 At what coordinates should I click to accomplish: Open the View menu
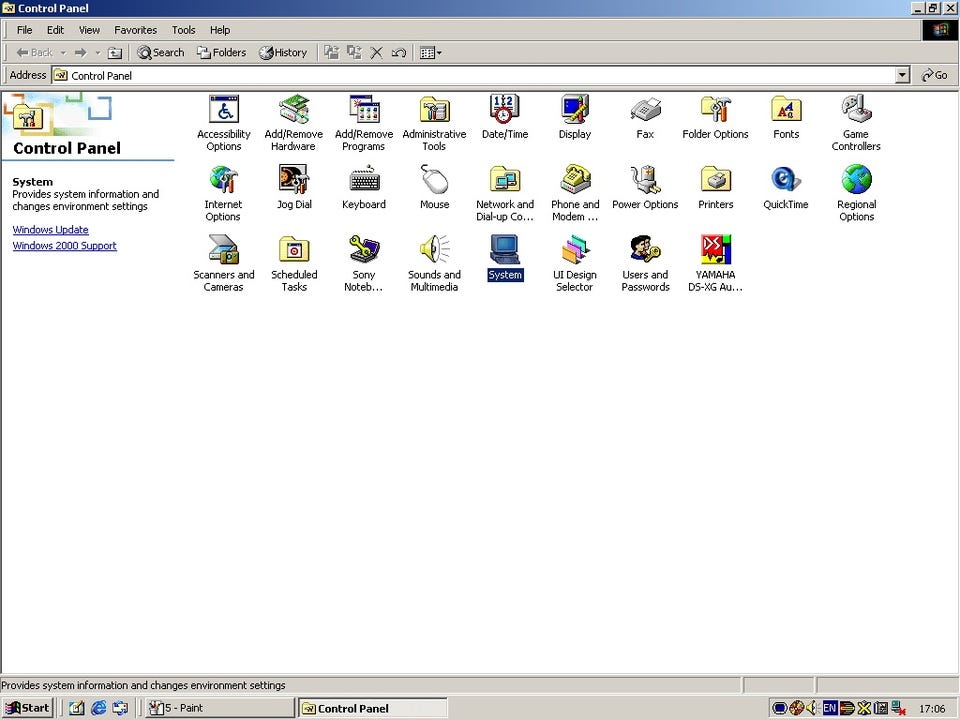[89, 30]
